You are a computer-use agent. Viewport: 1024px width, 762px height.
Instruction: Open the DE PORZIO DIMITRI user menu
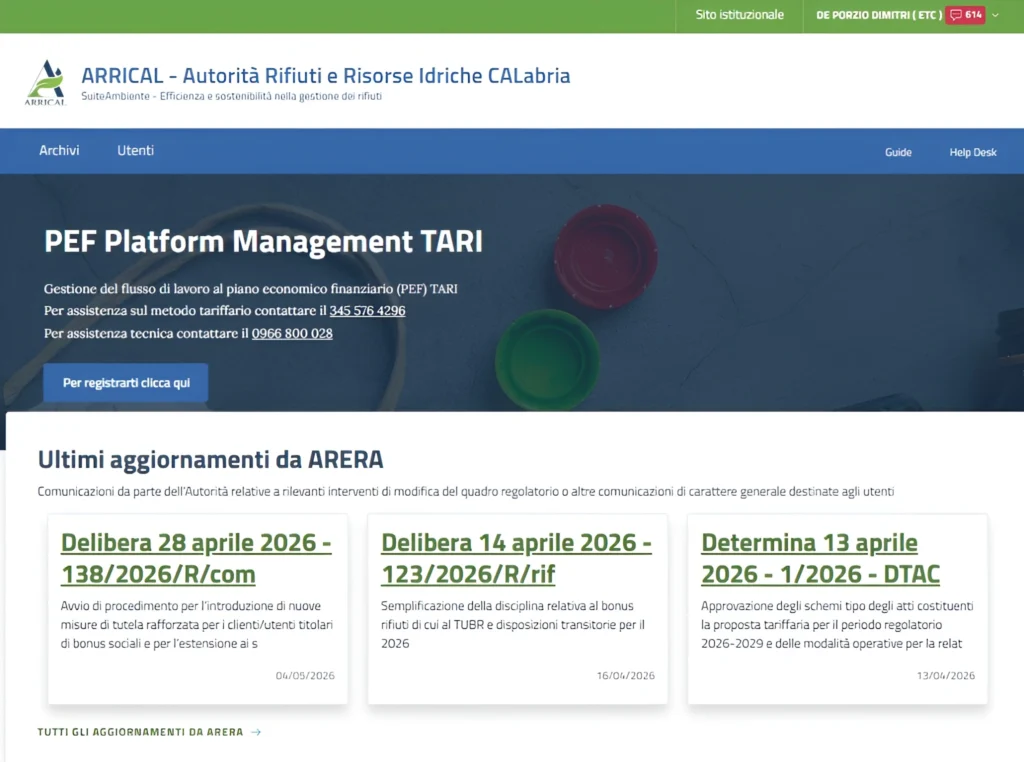[878, 15]
